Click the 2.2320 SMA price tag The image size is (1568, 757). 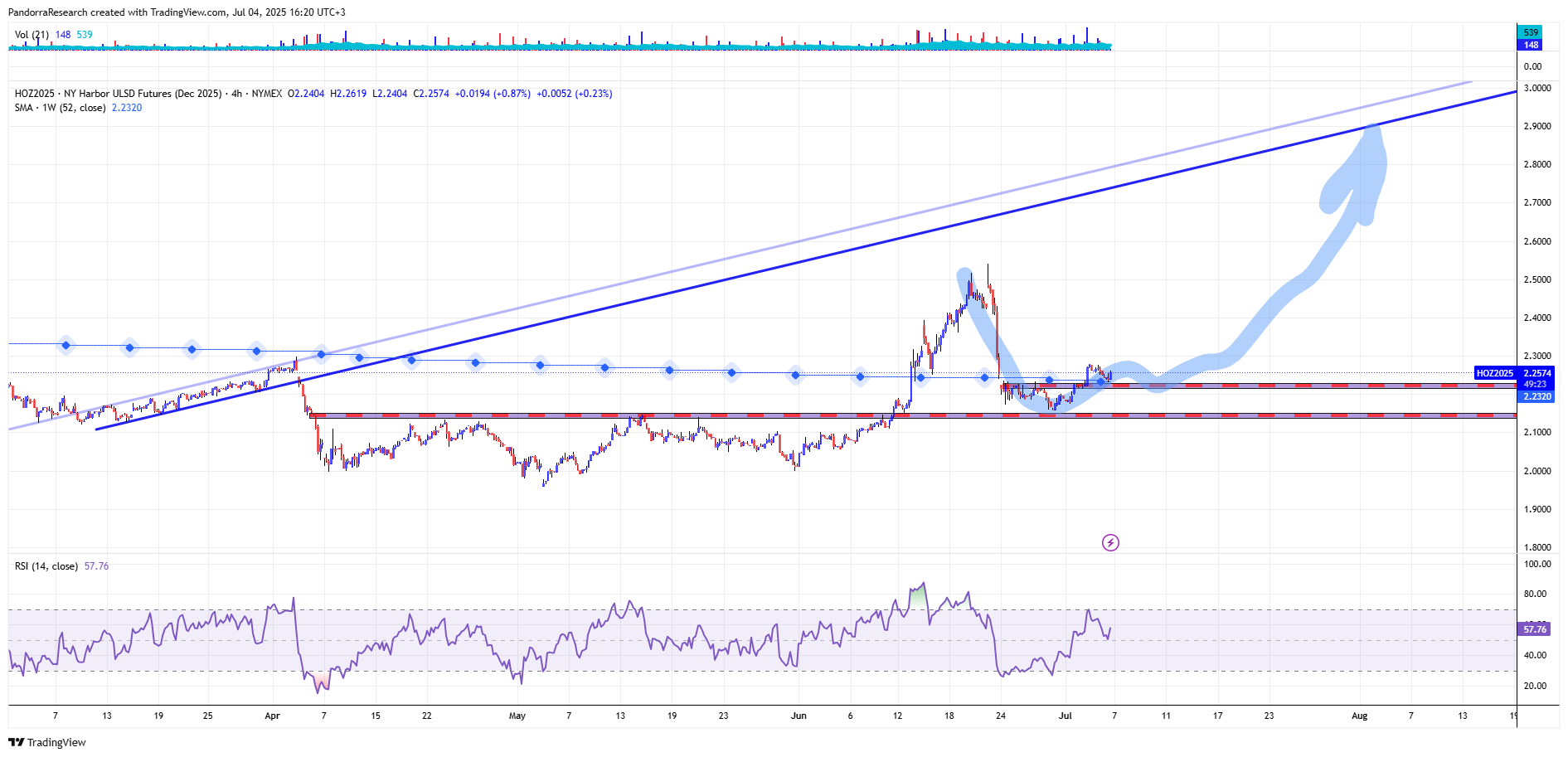click(1536, 396)
